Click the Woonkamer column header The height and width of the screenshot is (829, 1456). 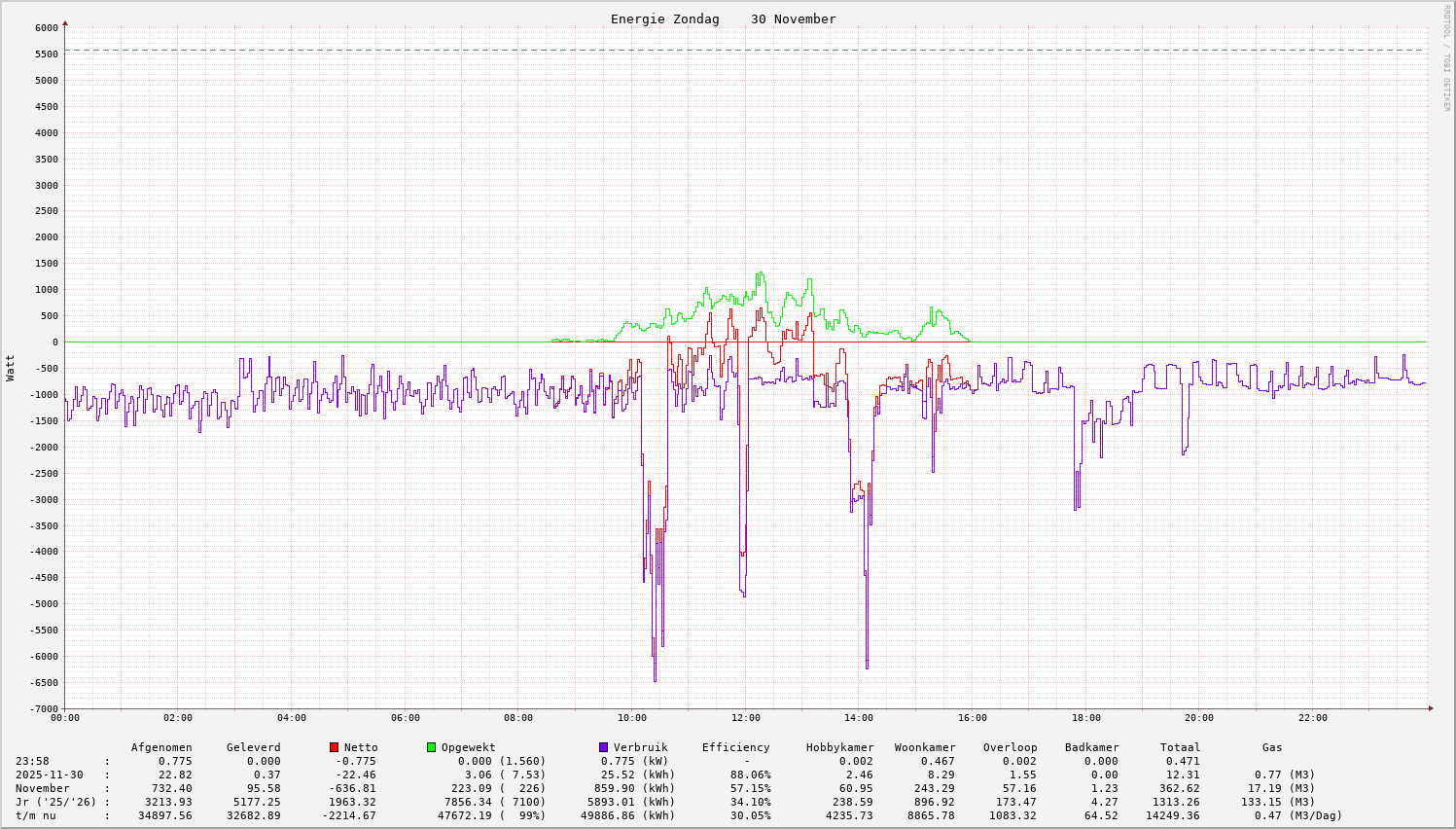(925, 747)
